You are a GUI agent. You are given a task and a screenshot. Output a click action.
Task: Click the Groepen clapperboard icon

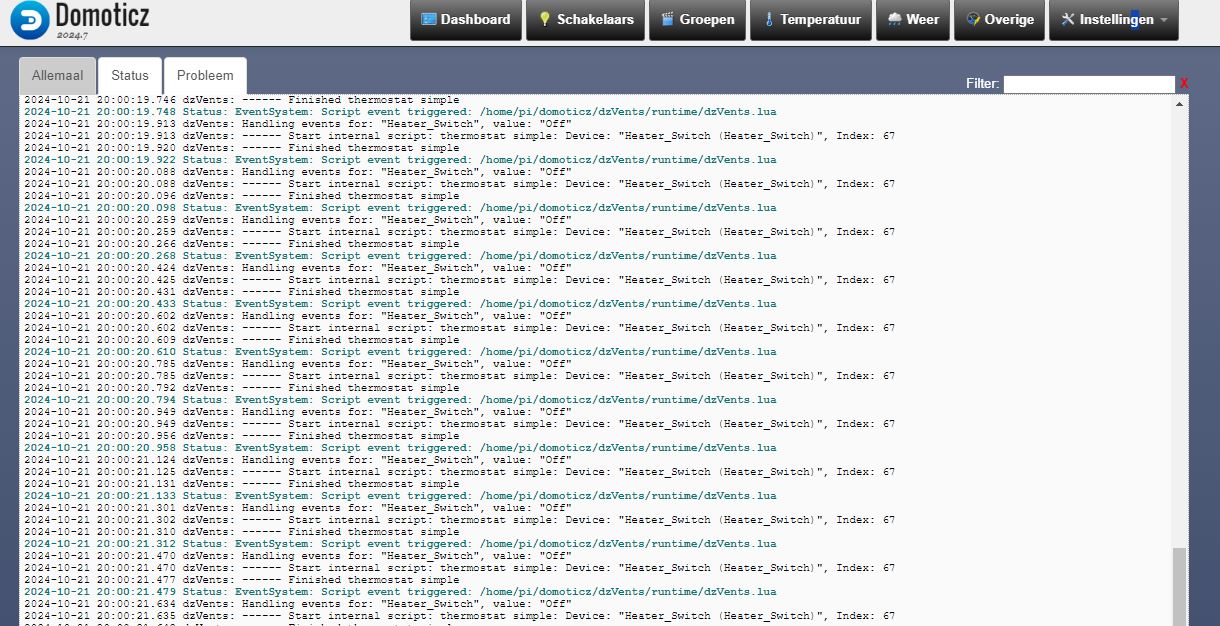(668, 19)
